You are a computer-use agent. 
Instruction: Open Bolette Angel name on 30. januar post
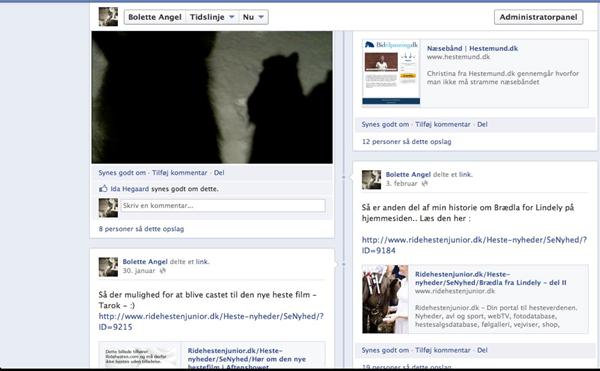(145, 262)
